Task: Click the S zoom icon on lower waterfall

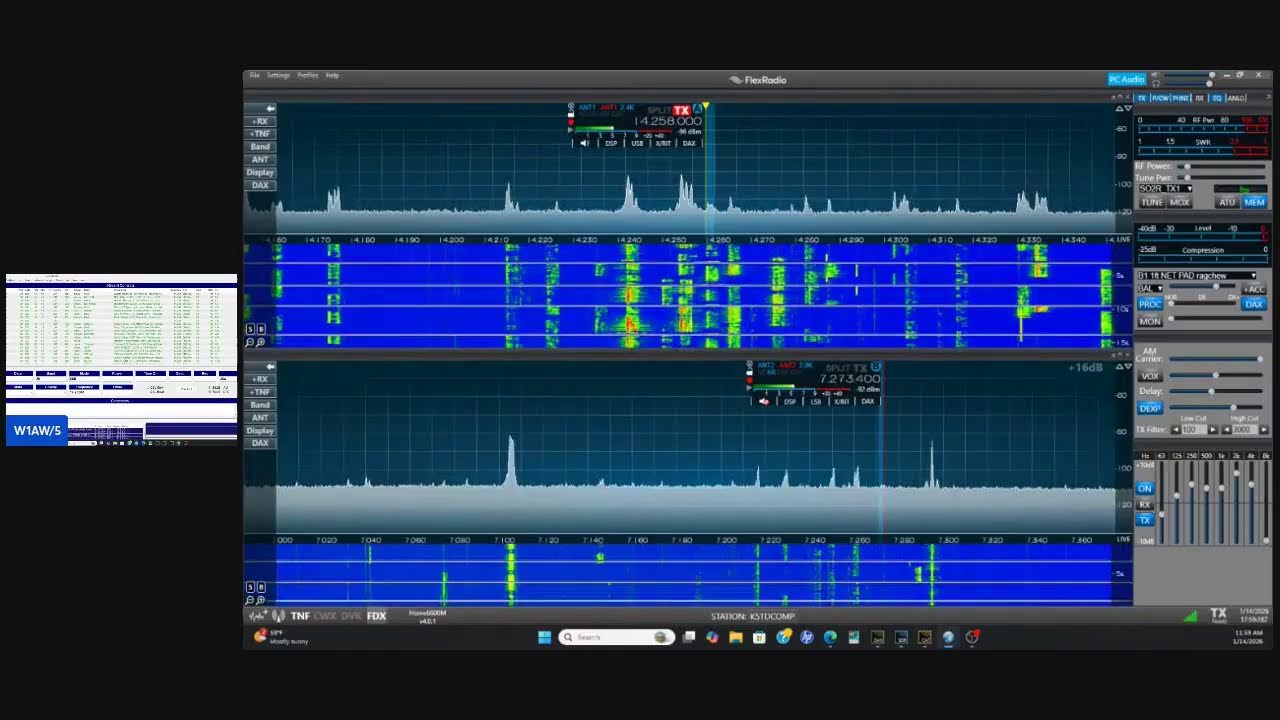Action: pos(250,587)
